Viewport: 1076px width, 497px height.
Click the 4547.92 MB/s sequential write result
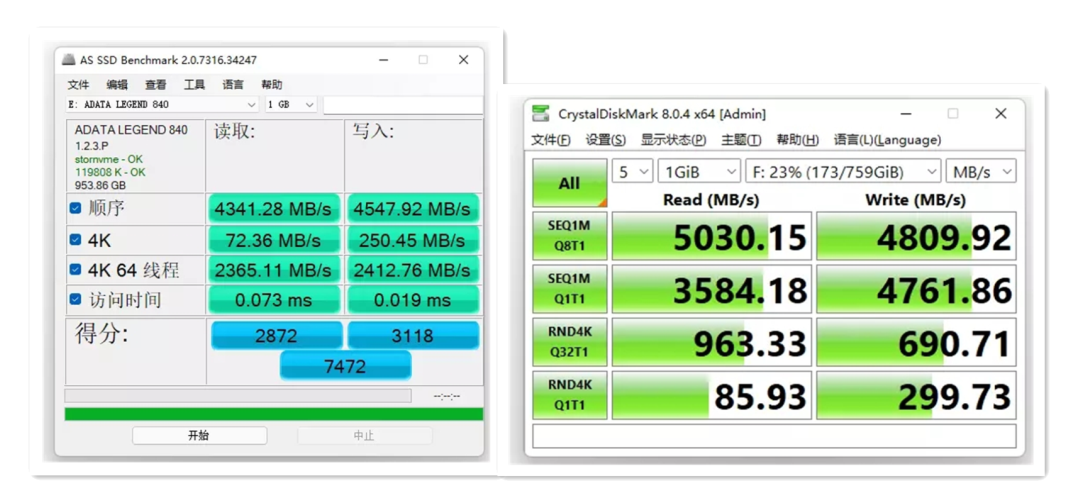tap(412, 209)
